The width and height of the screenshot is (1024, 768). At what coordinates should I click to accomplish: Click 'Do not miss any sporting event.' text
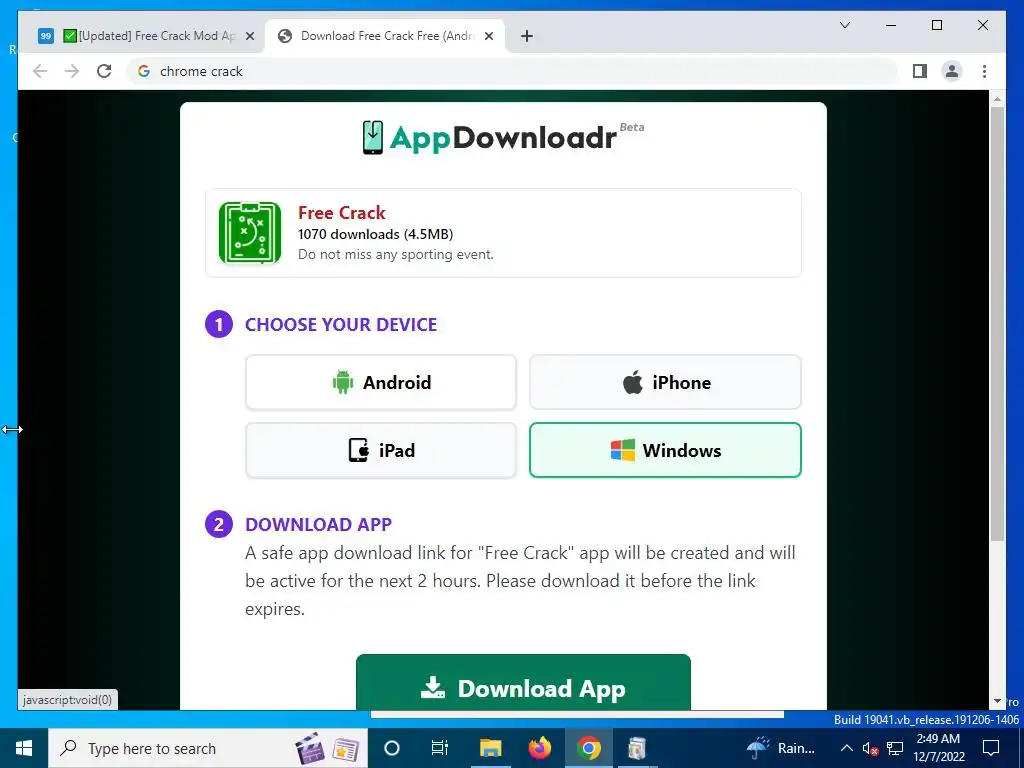[x=396, y=255]
